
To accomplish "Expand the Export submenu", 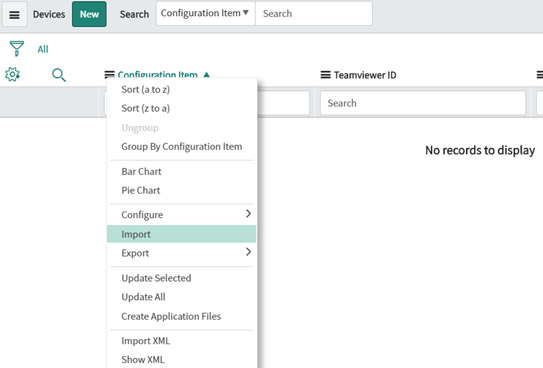I will point(182,253).
